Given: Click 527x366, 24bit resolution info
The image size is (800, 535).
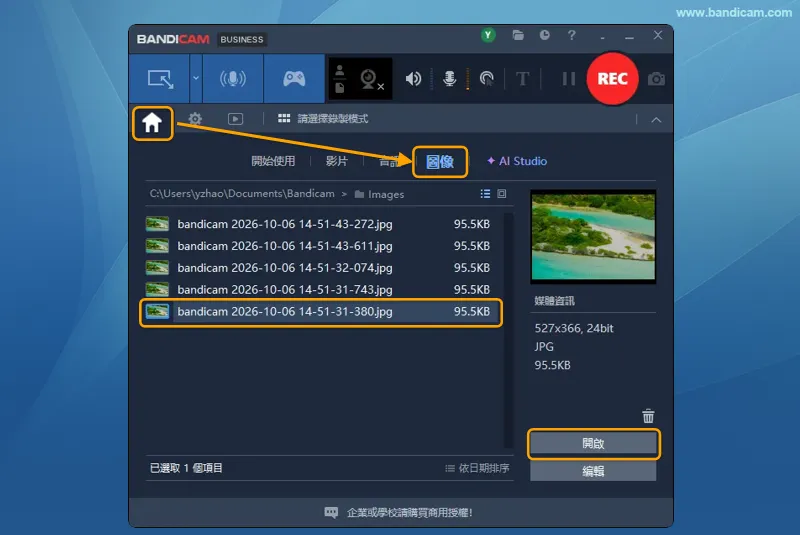Looking at the screenshot, I should pos(574,328).
